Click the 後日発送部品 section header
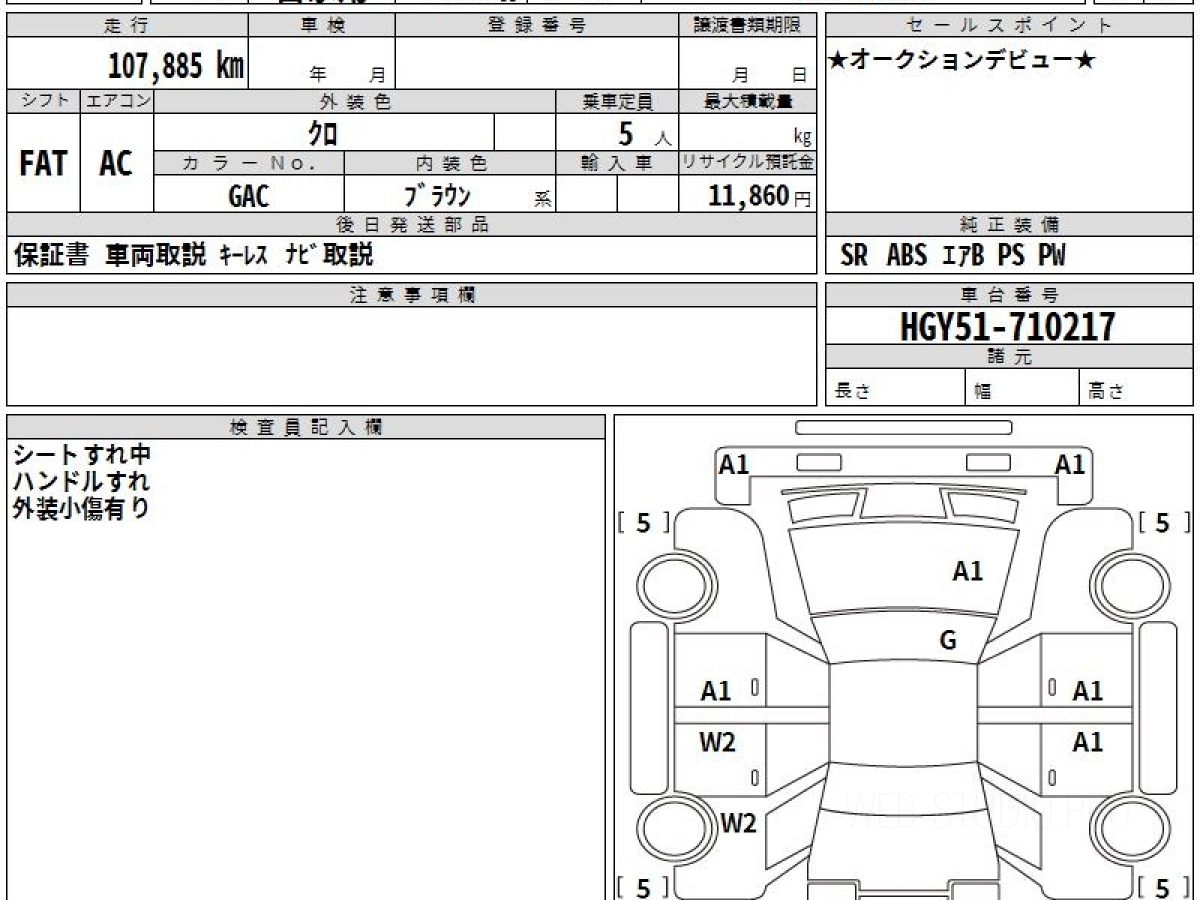Screen dimensions: 1200x900 pos(411,225)
